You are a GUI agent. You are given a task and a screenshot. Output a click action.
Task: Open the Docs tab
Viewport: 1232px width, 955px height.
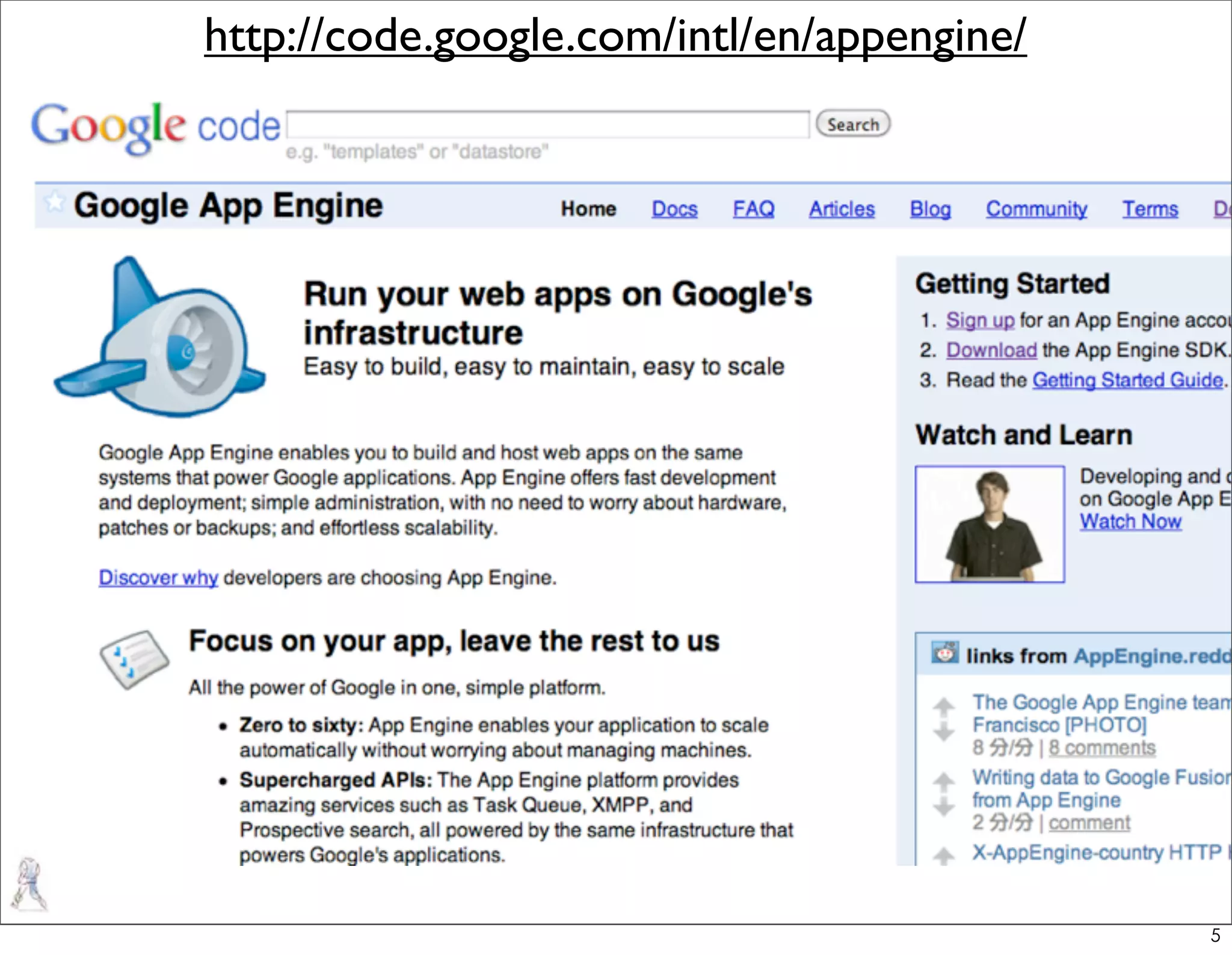click(x=674, y=209)
